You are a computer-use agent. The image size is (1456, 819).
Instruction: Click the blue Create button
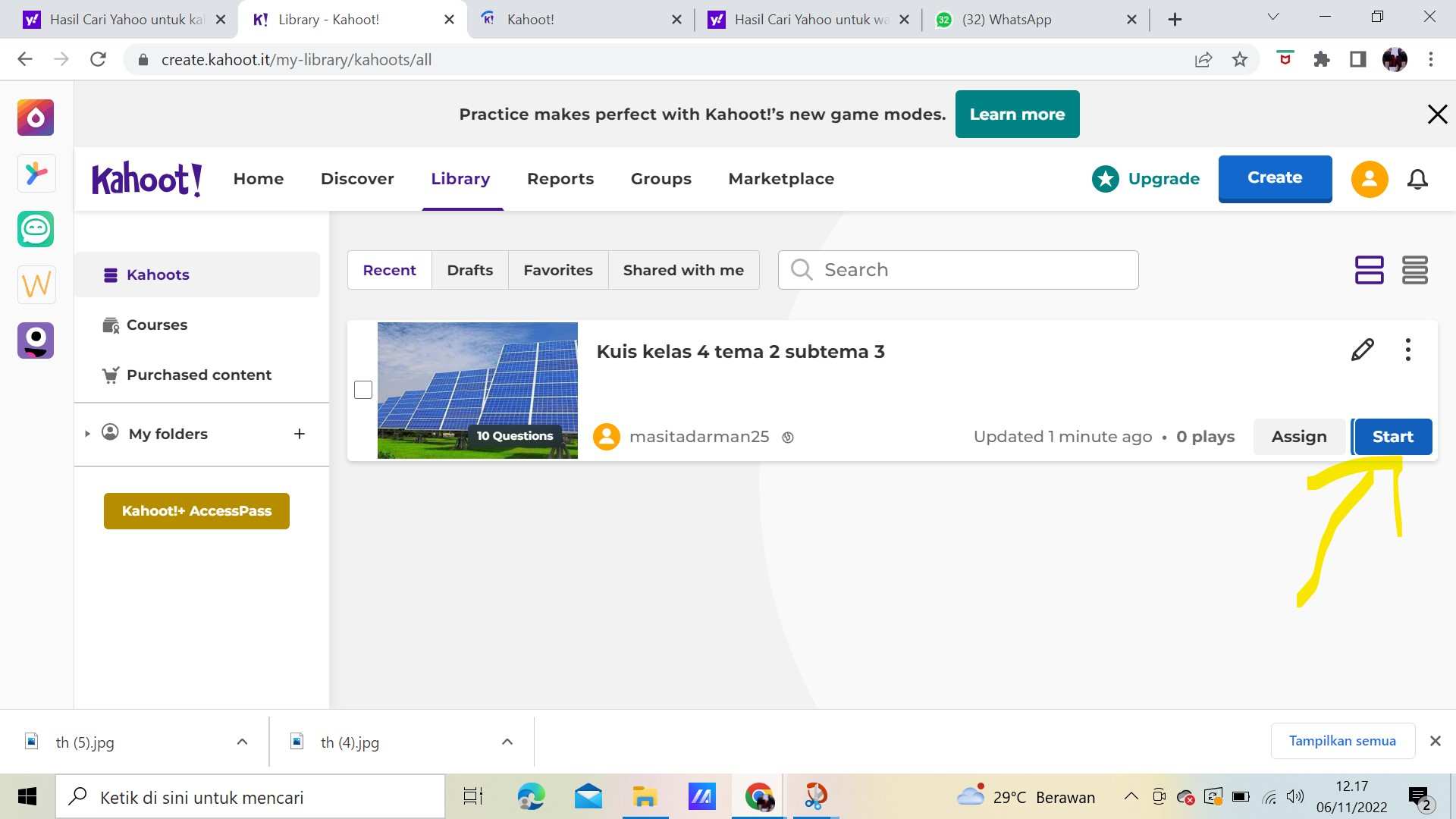[1275, 178]
